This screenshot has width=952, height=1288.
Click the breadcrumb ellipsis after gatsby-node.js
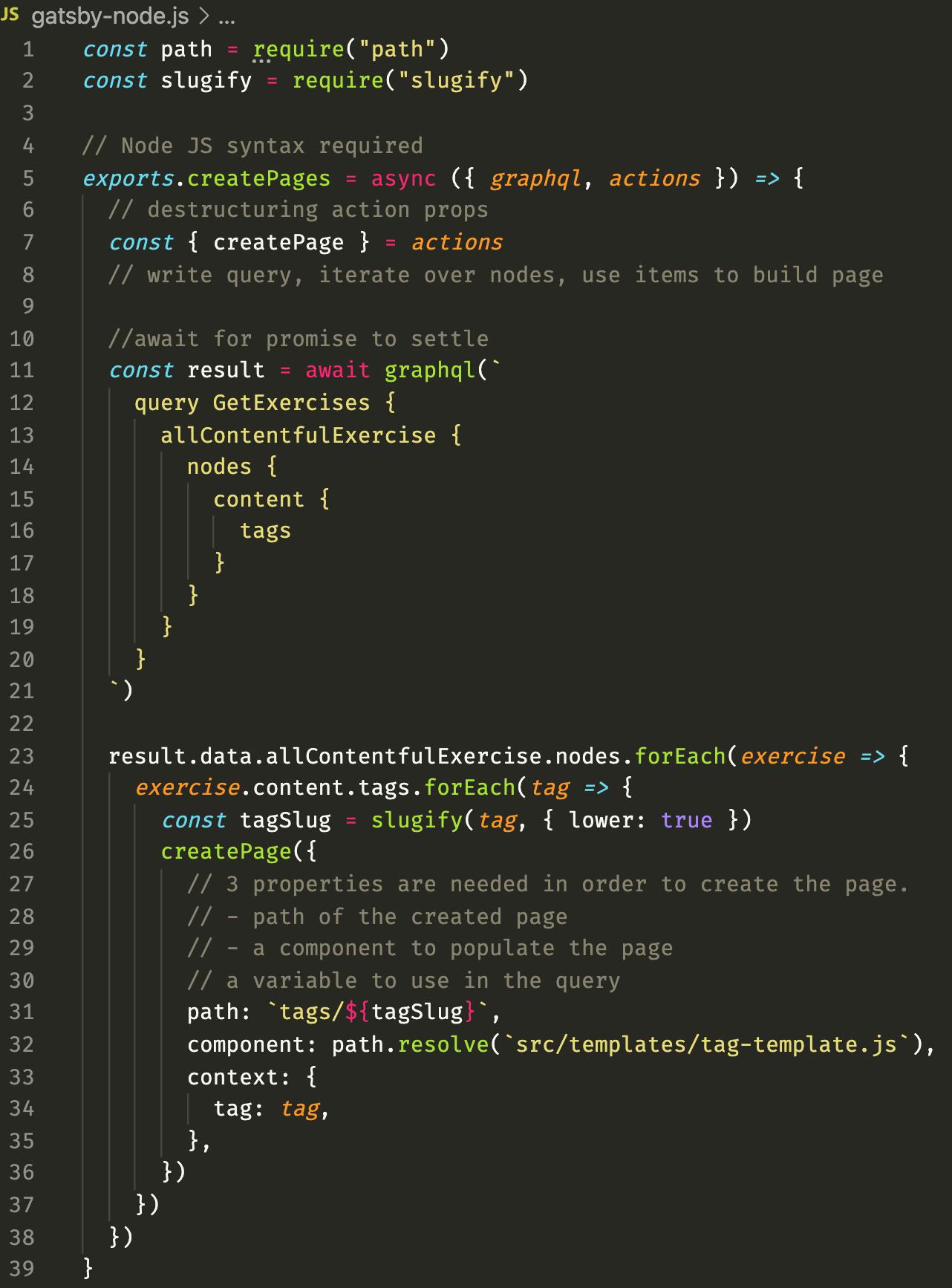pyautogui.click(x=227, y=21)
